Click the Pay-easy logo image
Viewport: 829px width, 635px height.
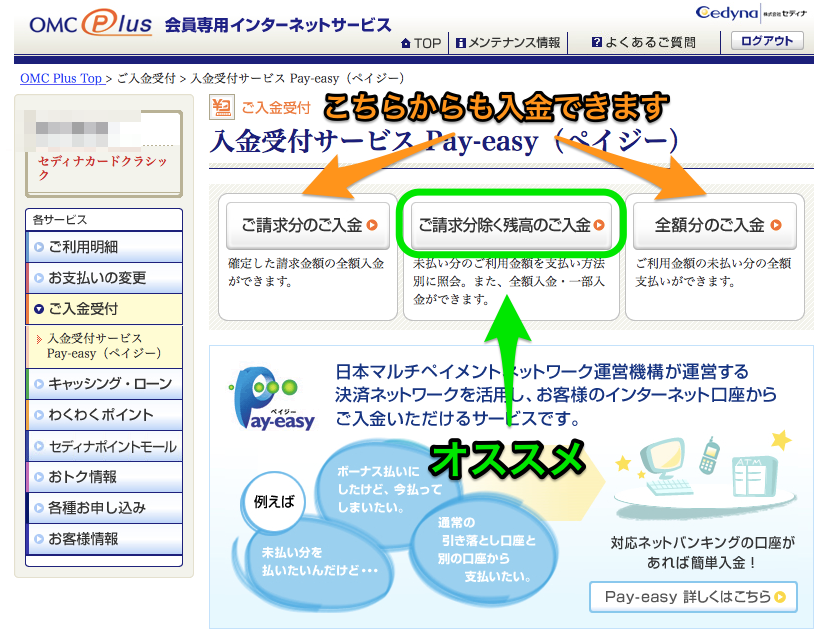pos(273,399)
